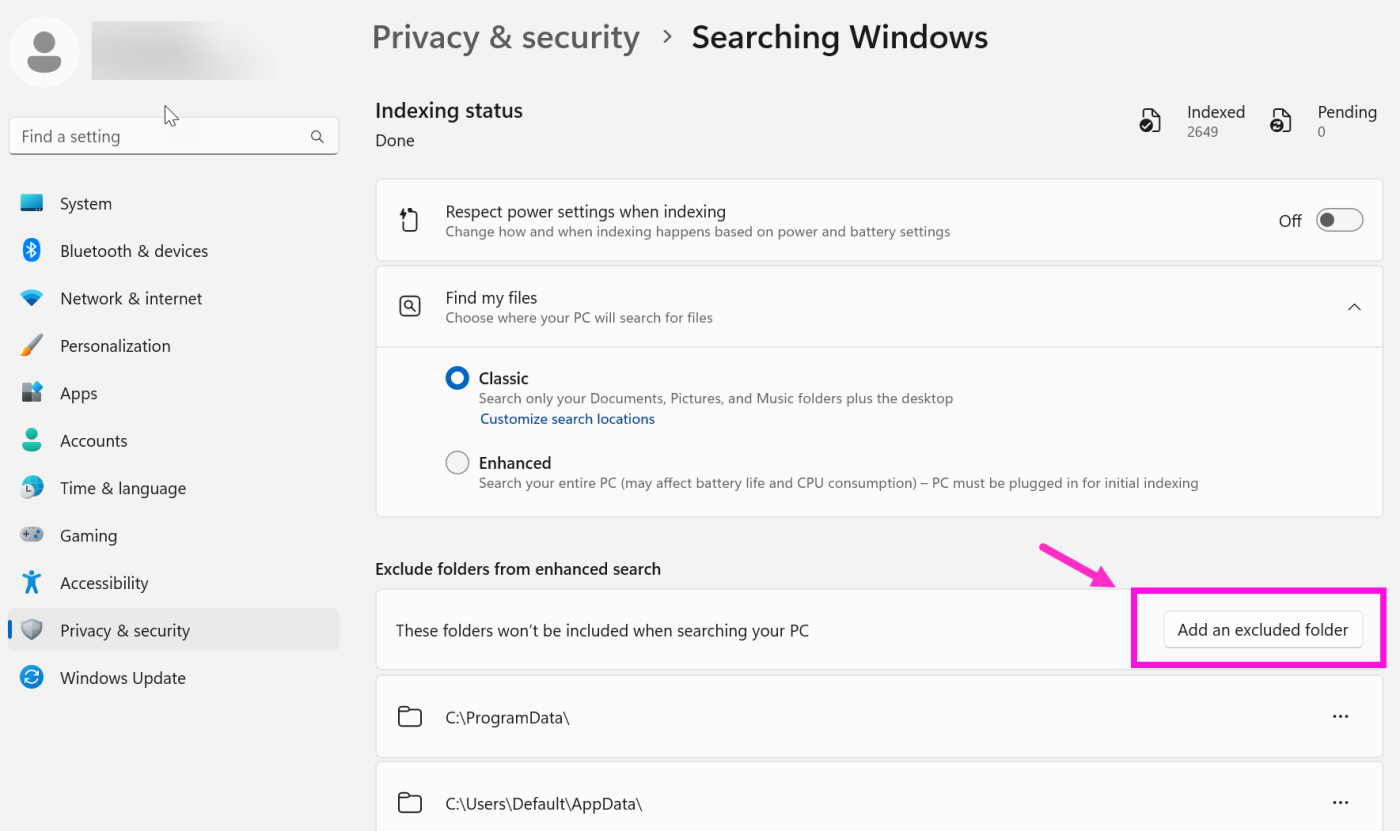Open Network & internet settings

pos(174,298)
